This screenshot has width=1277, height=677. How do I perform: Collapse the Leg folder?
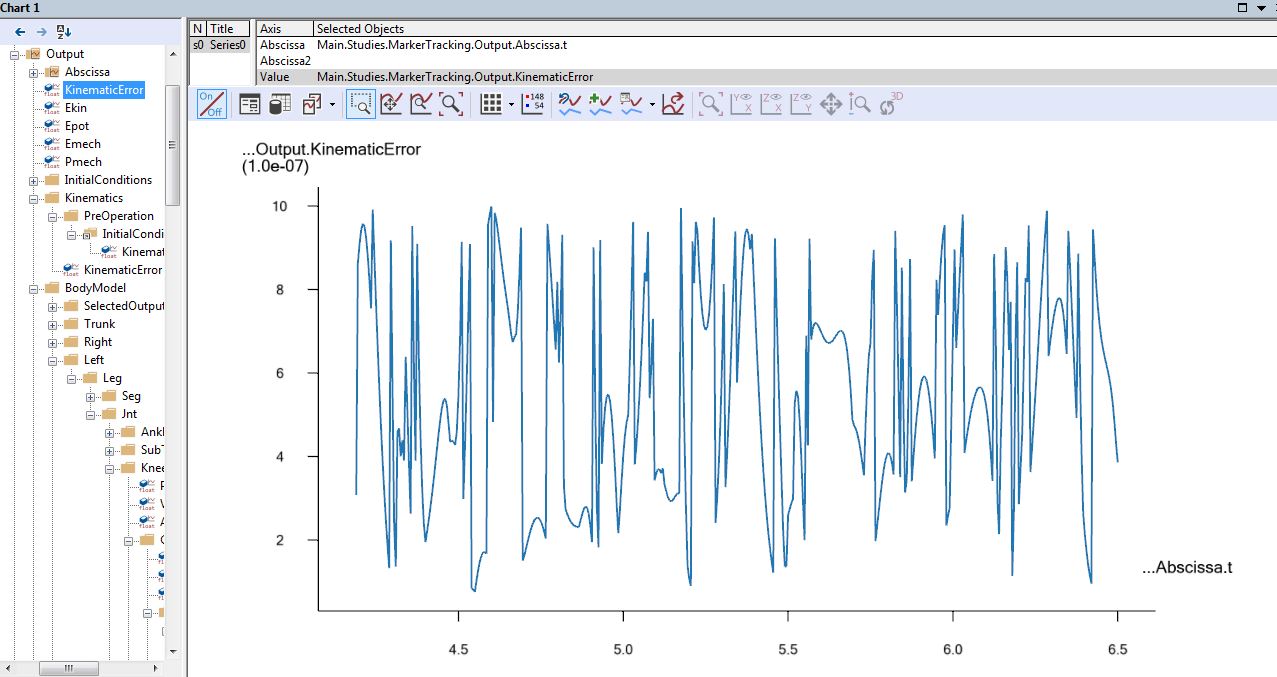[71, 378]
